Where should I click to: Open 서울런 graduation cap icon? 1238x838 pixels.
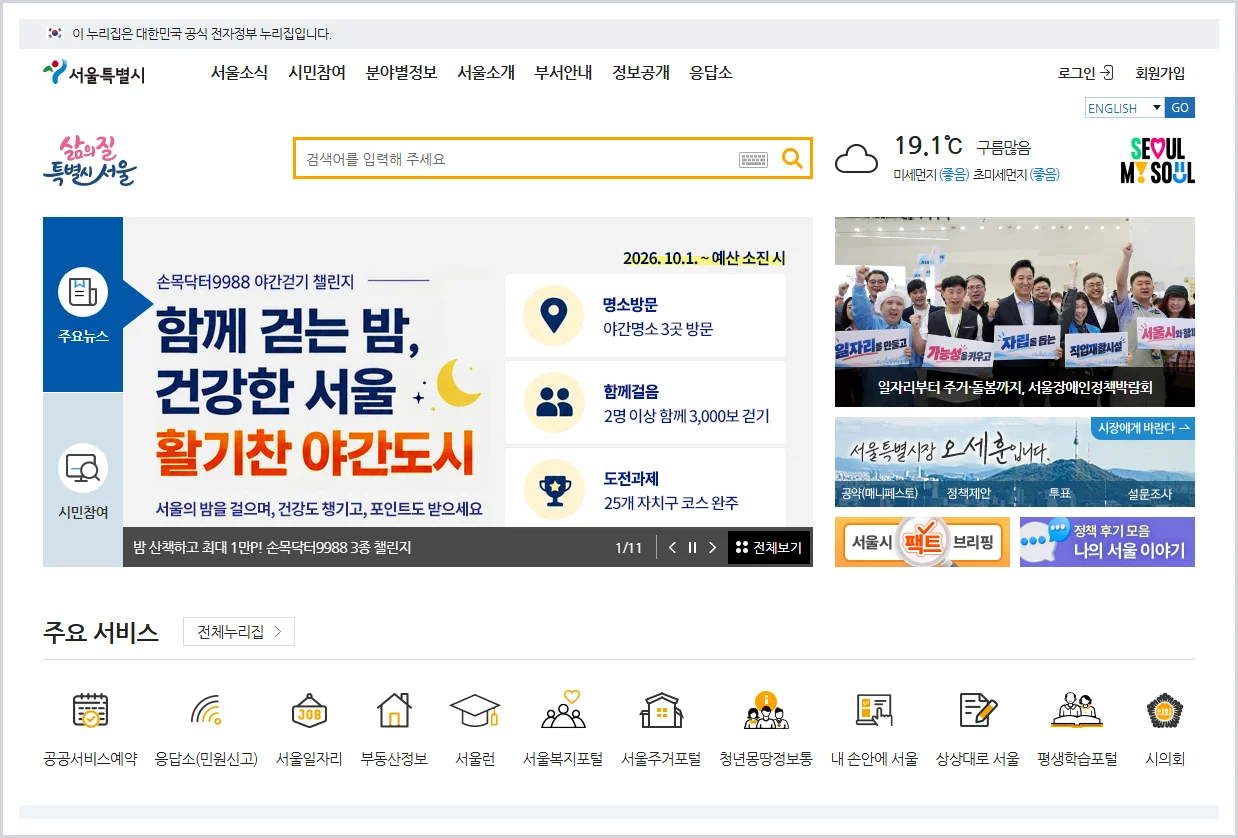coord(475,710)
